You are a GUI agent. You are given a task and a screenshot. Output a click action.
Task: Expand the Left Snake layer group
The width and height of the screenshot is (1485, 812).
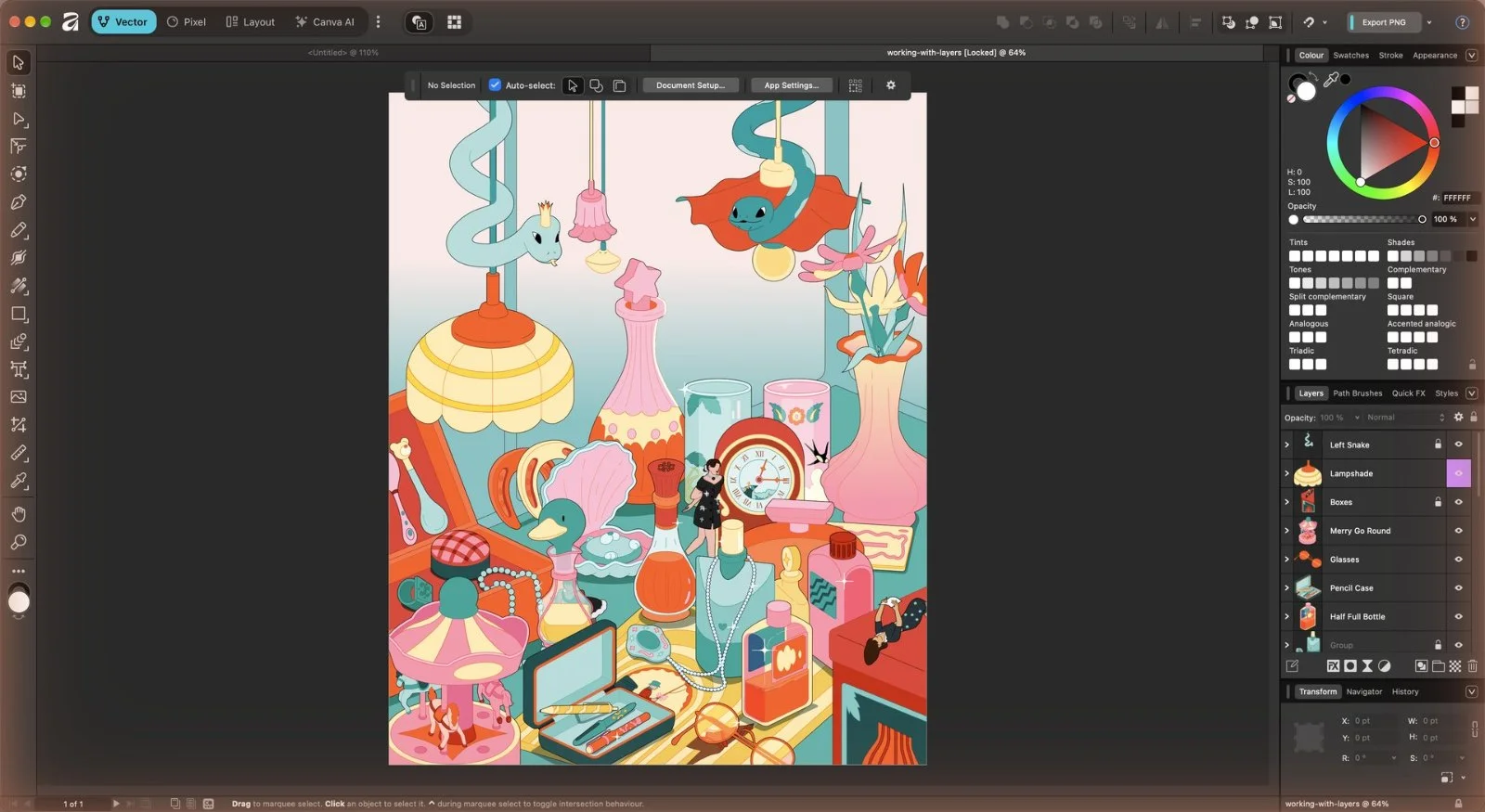tap(1286, 445)
